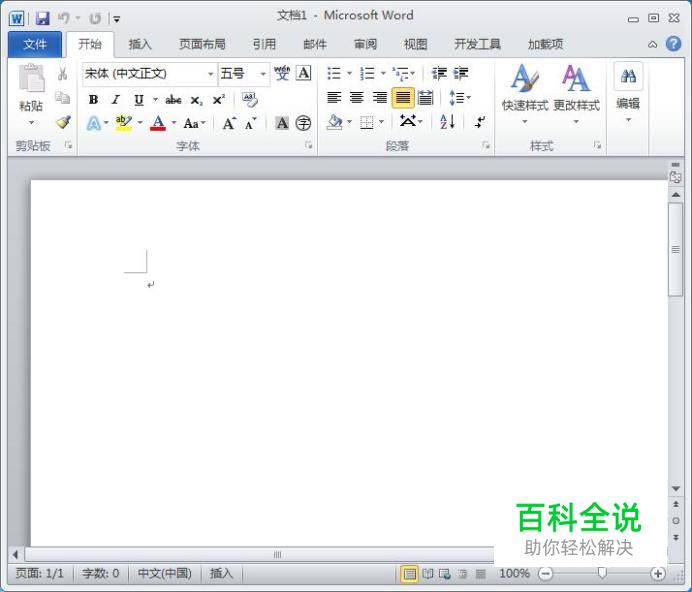Switch to the Developer (开发工具) tab
692x592 pixels.
coord(478,44)
